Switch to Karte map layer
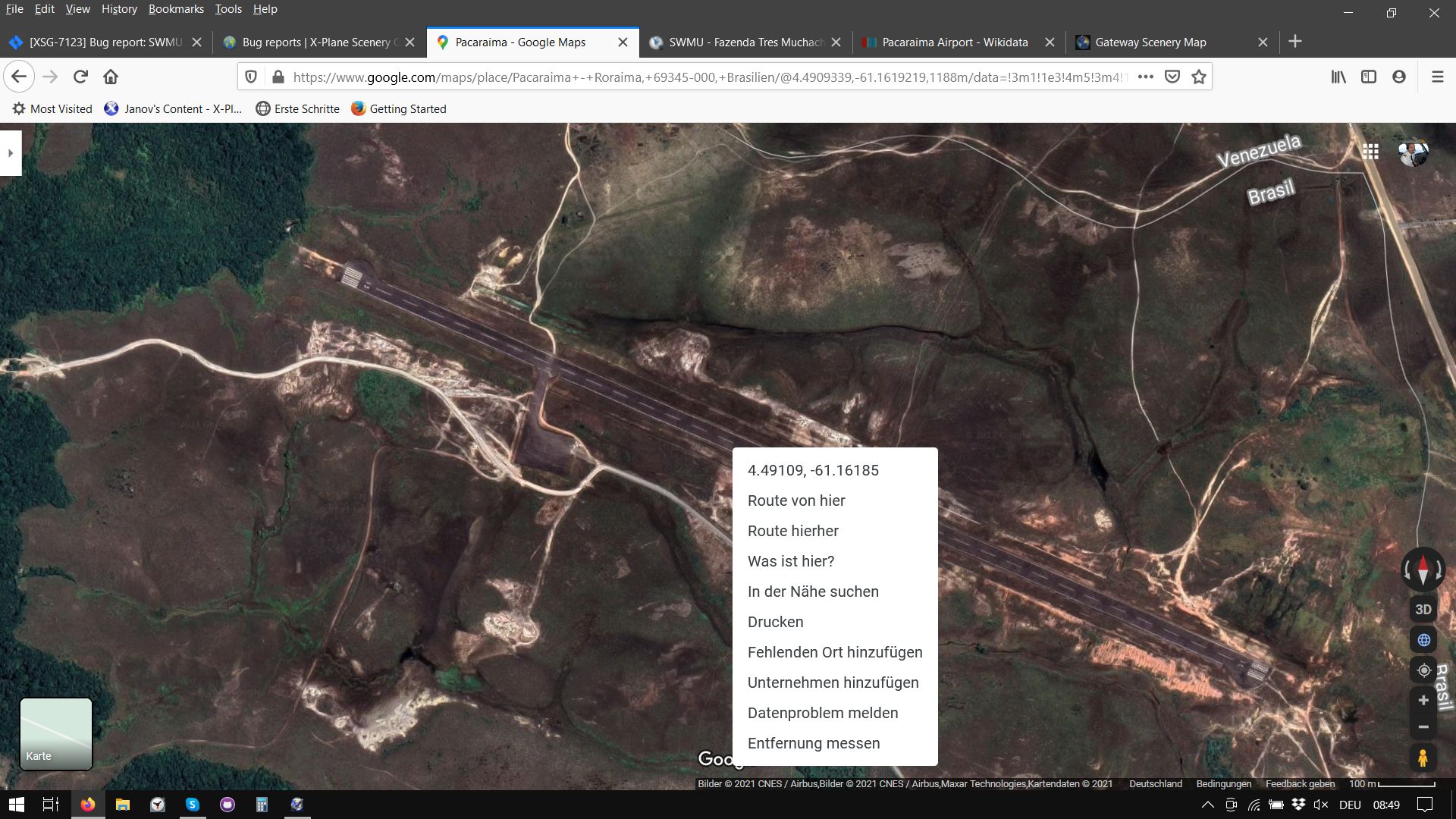 (x=56, y=734)
